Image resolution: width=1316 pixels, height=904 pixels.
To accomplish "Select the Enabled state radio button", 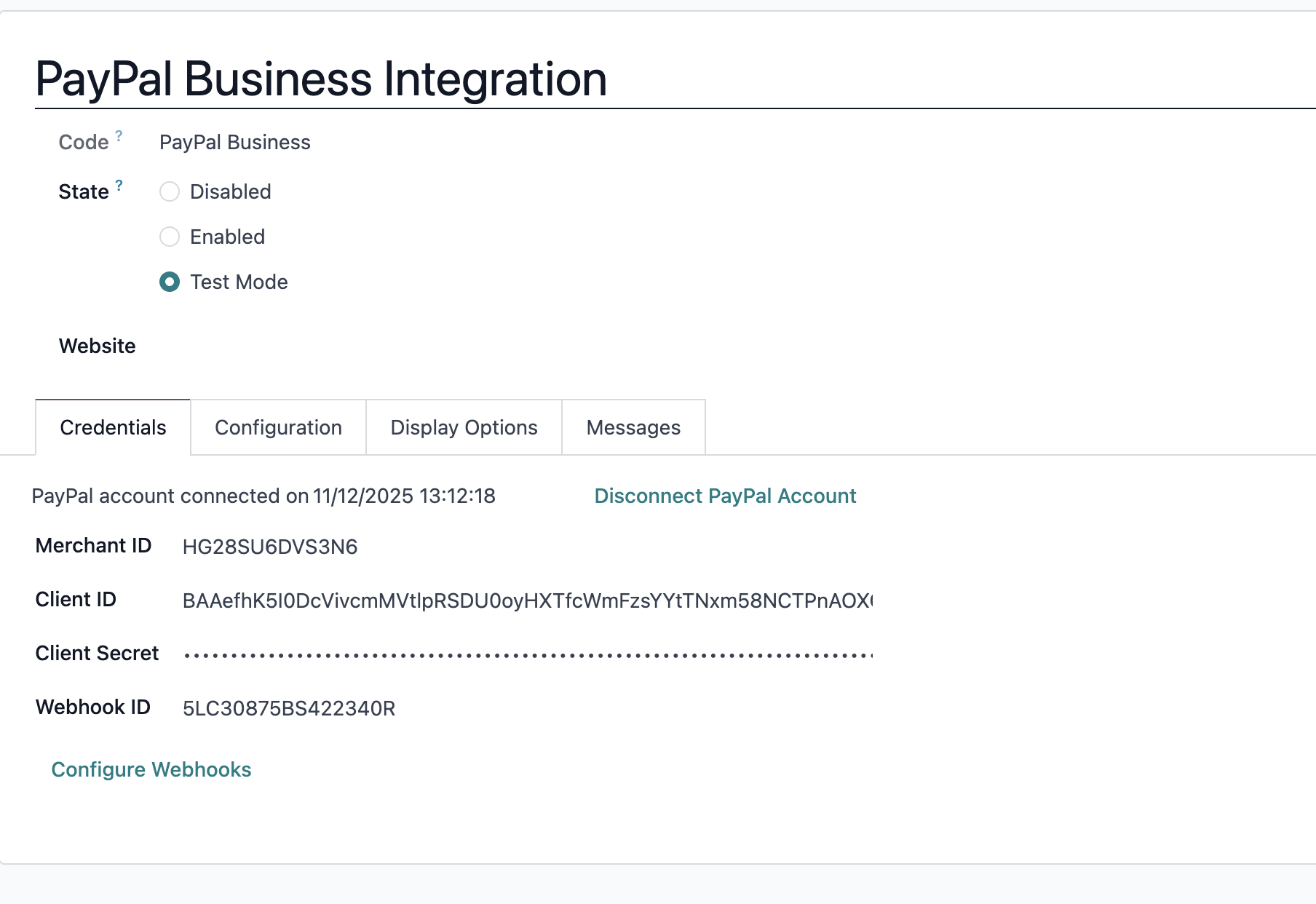I will [x=170, y=237].
